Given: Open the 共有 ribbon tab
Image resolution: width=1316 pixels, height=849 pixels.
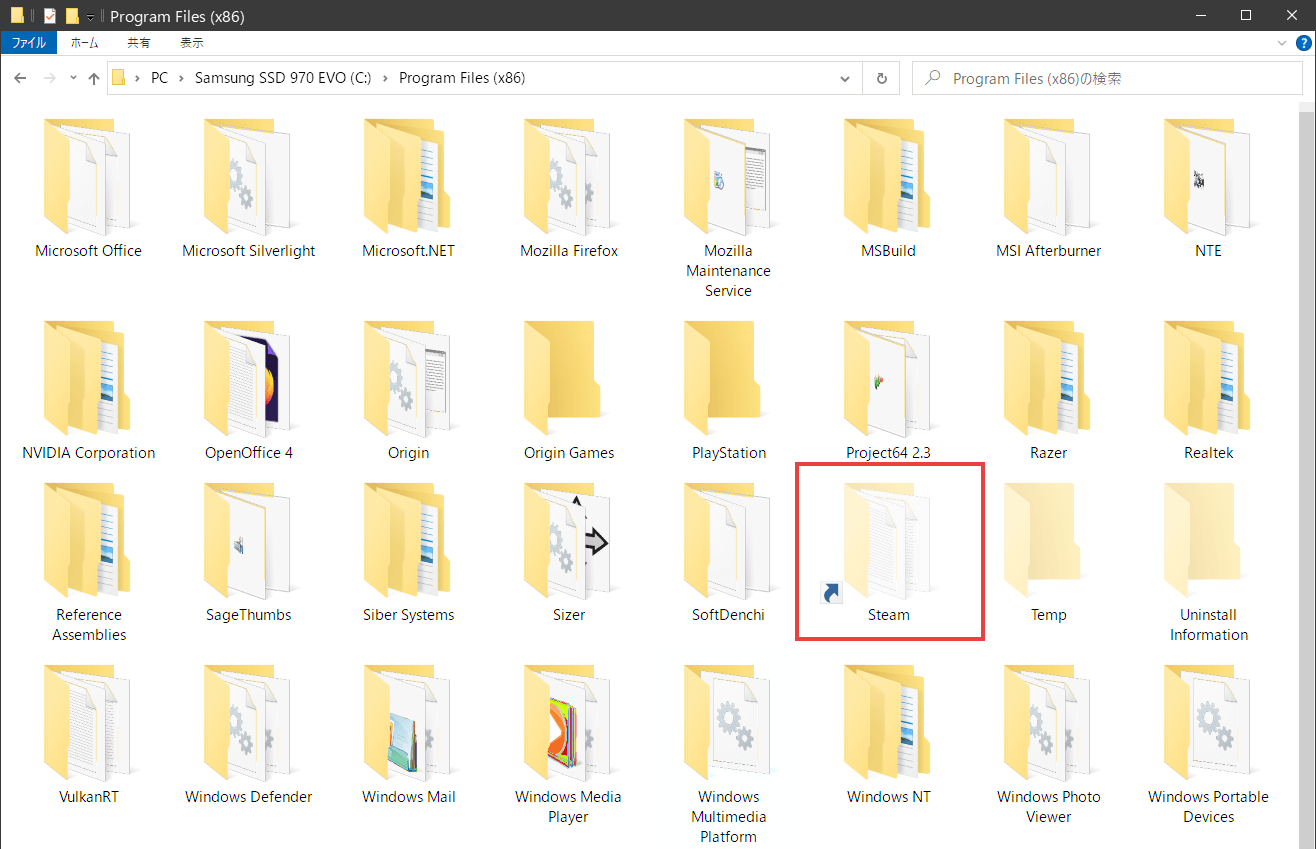Looking at the screenshot, I should click(139, 43).
